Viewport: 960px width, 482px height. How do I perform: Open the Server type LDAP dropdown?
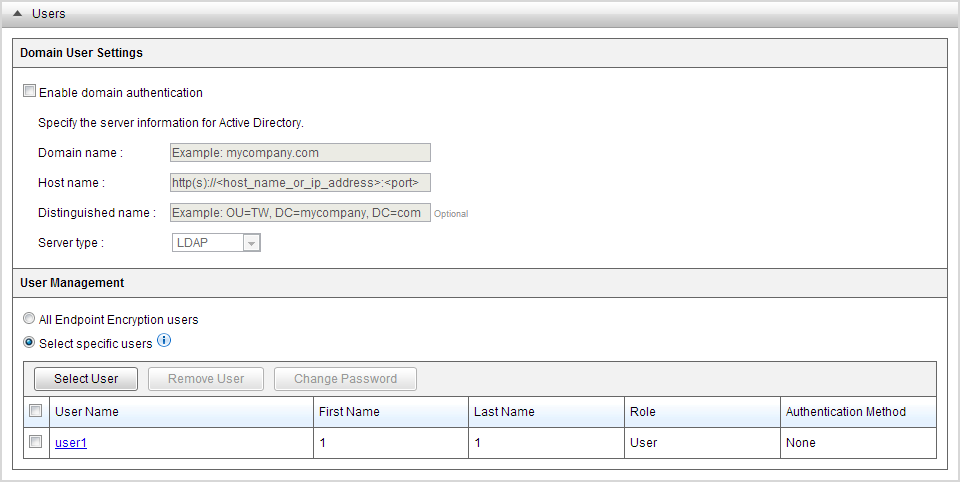point(216,243)
